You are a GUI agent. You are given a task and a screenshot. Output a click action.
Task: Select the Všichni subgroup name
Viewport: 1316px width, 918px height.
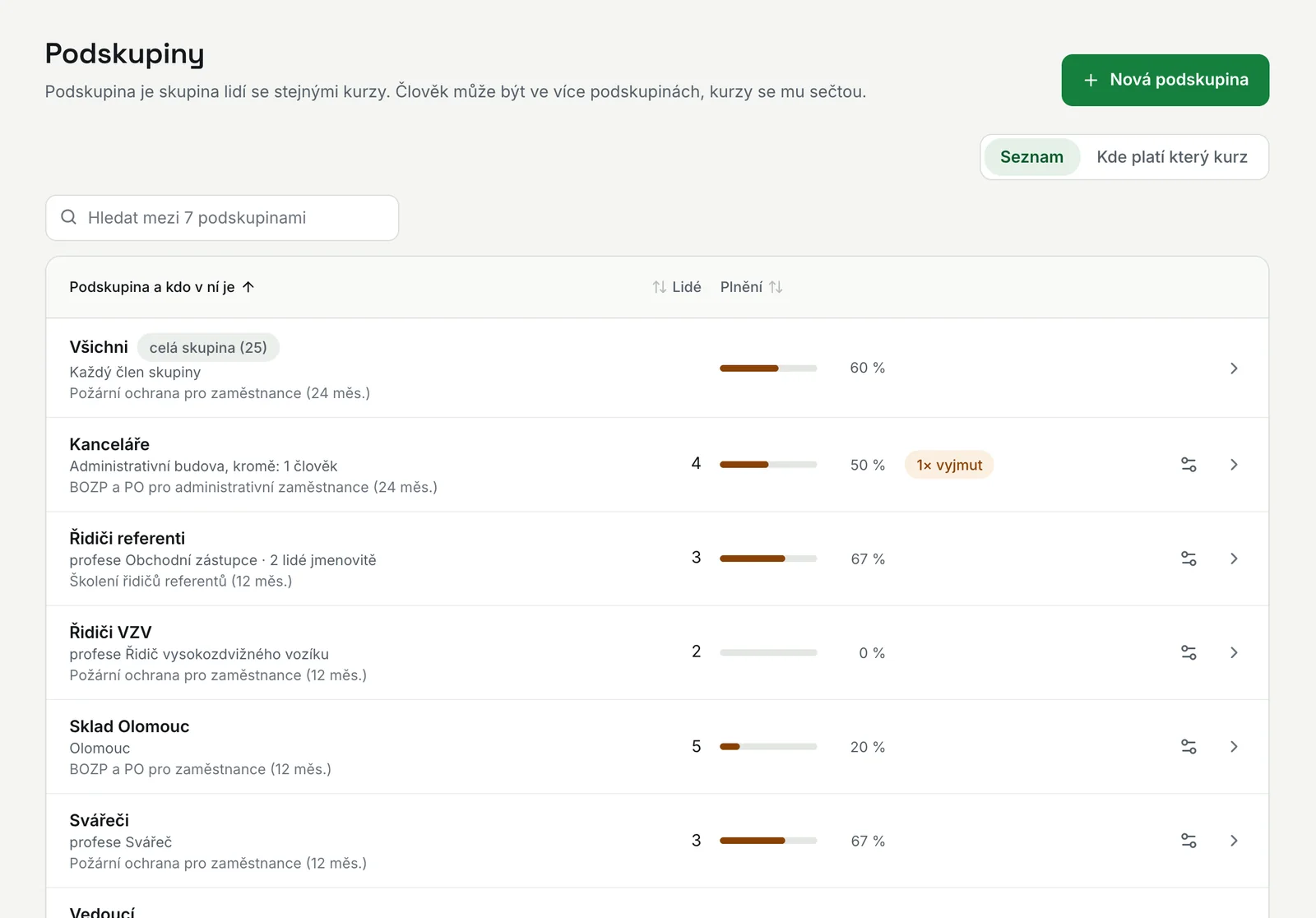click(x=99, y=347)
